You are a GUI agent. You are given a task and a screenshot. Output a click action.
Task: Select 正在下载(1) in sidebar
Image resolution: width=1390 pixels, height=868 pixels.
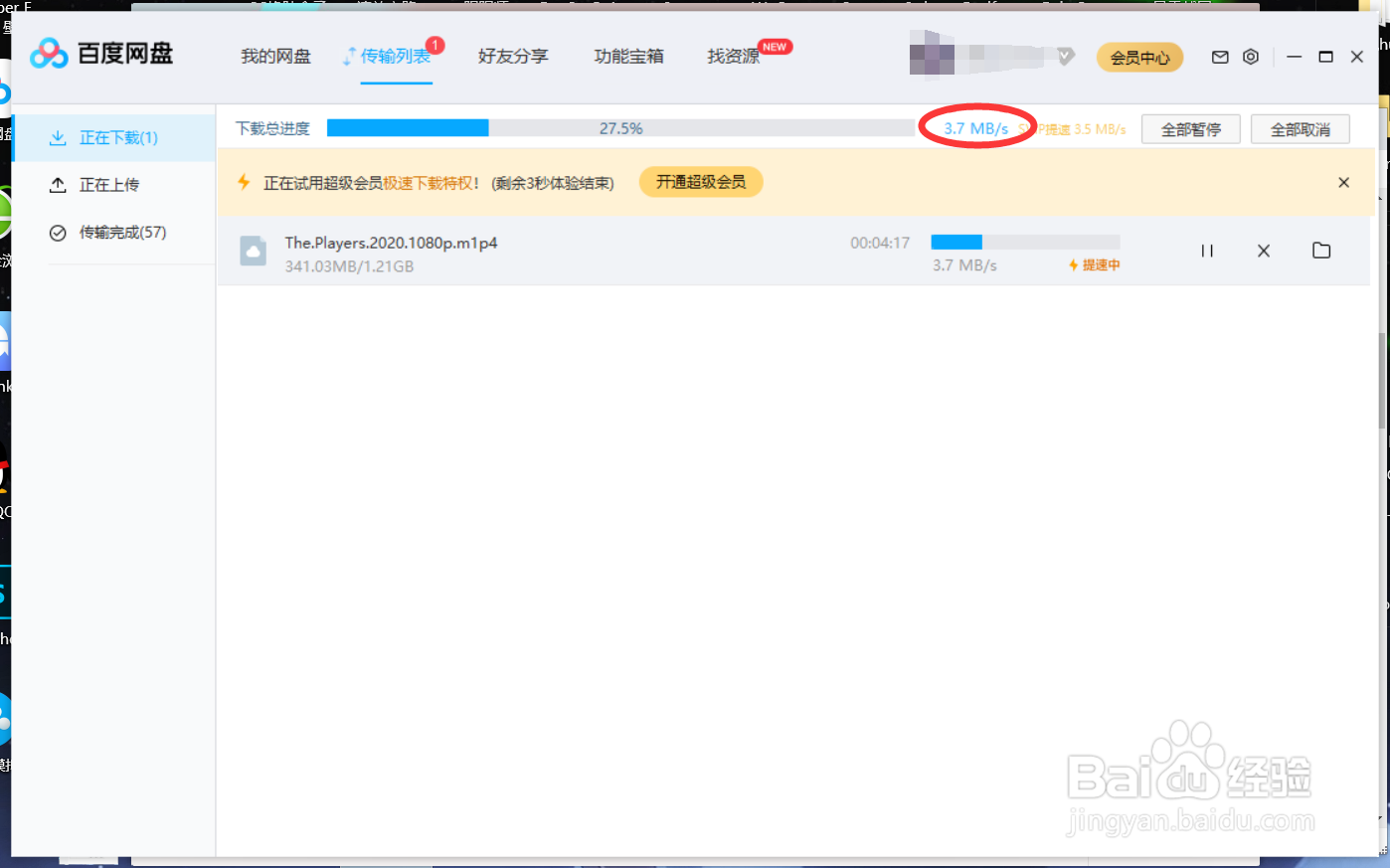point(114,137)
